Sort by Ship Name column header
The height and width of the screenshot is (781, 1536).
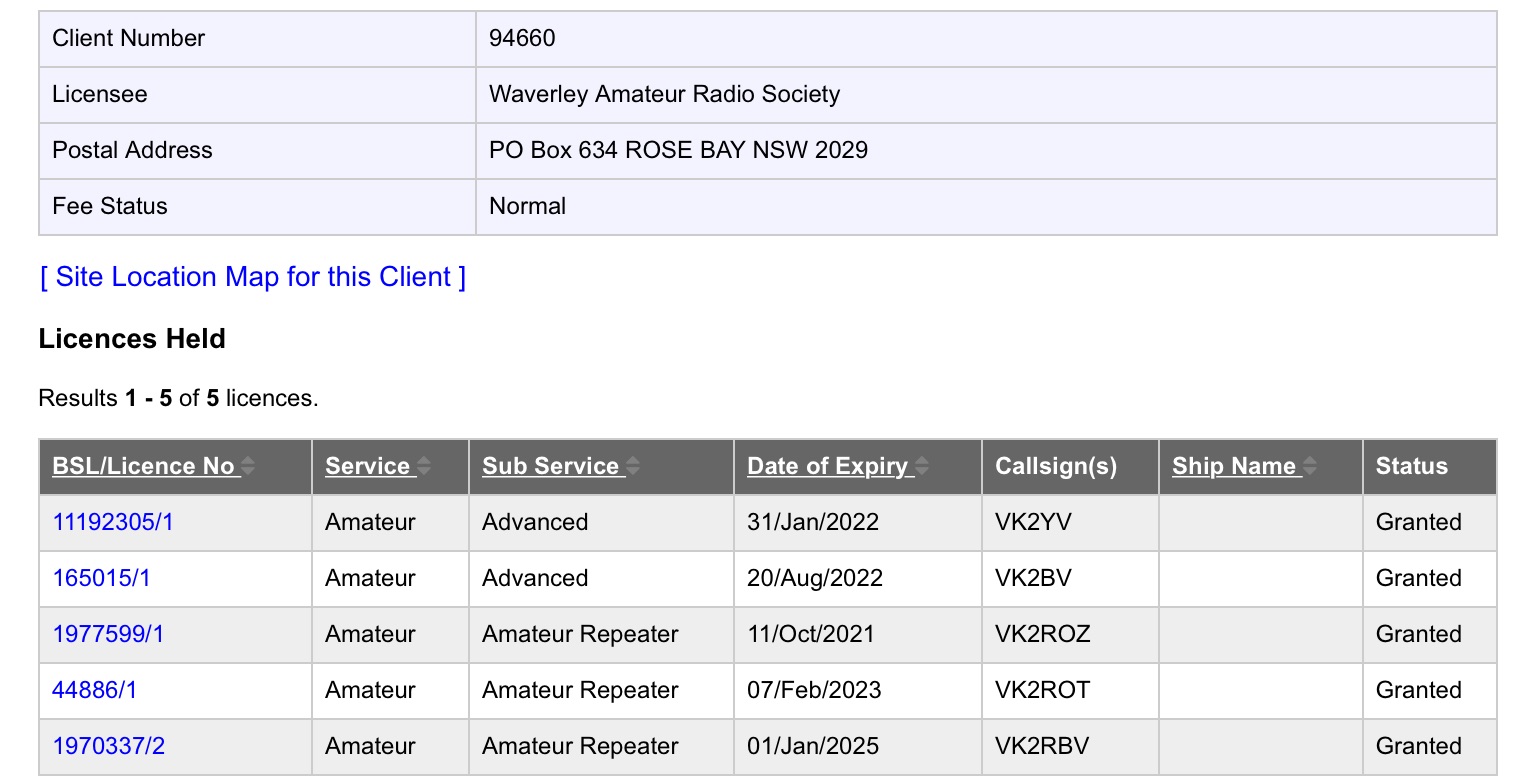pyautogui.click(x=1233, y=467)
